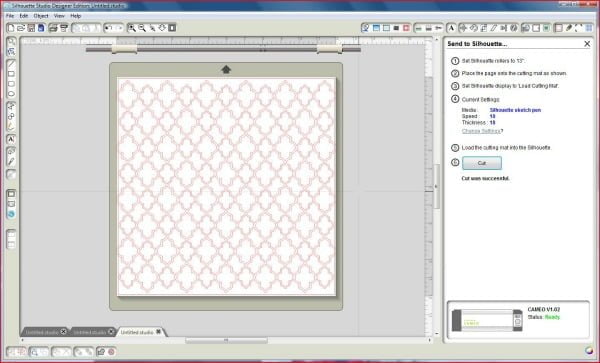This screenshot has height=363, width=600.
Task: Select the rectangle drawing tool
Action: pyautogui.click(x=11, y=74)
